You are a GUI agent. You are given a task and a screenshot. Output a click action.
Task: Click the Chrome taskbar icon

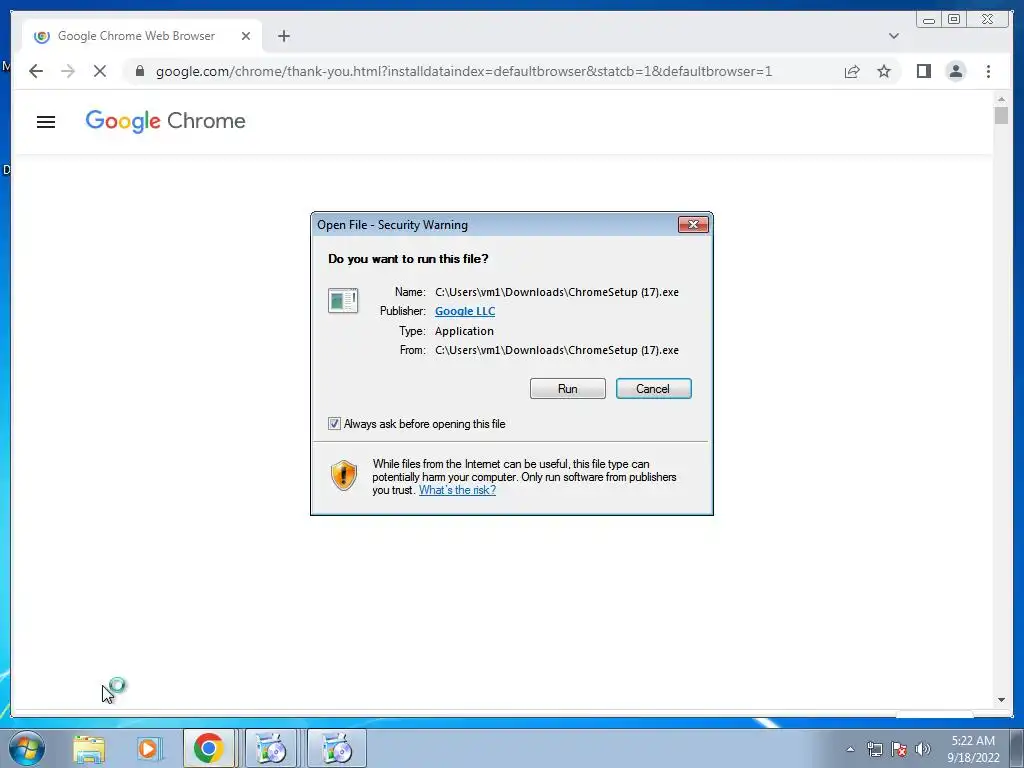(x=208, y=748)
